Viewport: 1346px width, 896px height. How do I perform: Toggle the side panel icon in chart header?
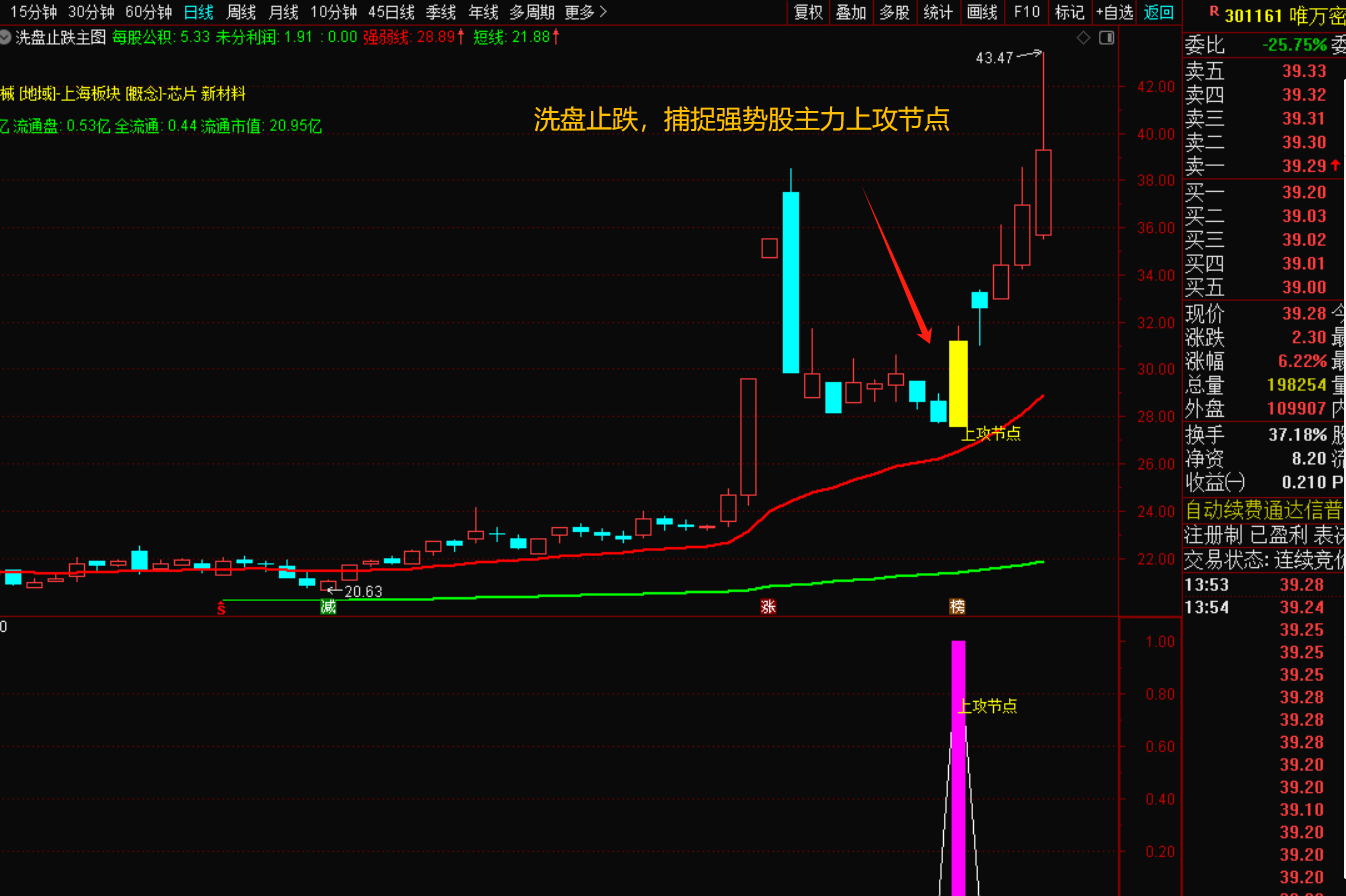coord(1106,38)
